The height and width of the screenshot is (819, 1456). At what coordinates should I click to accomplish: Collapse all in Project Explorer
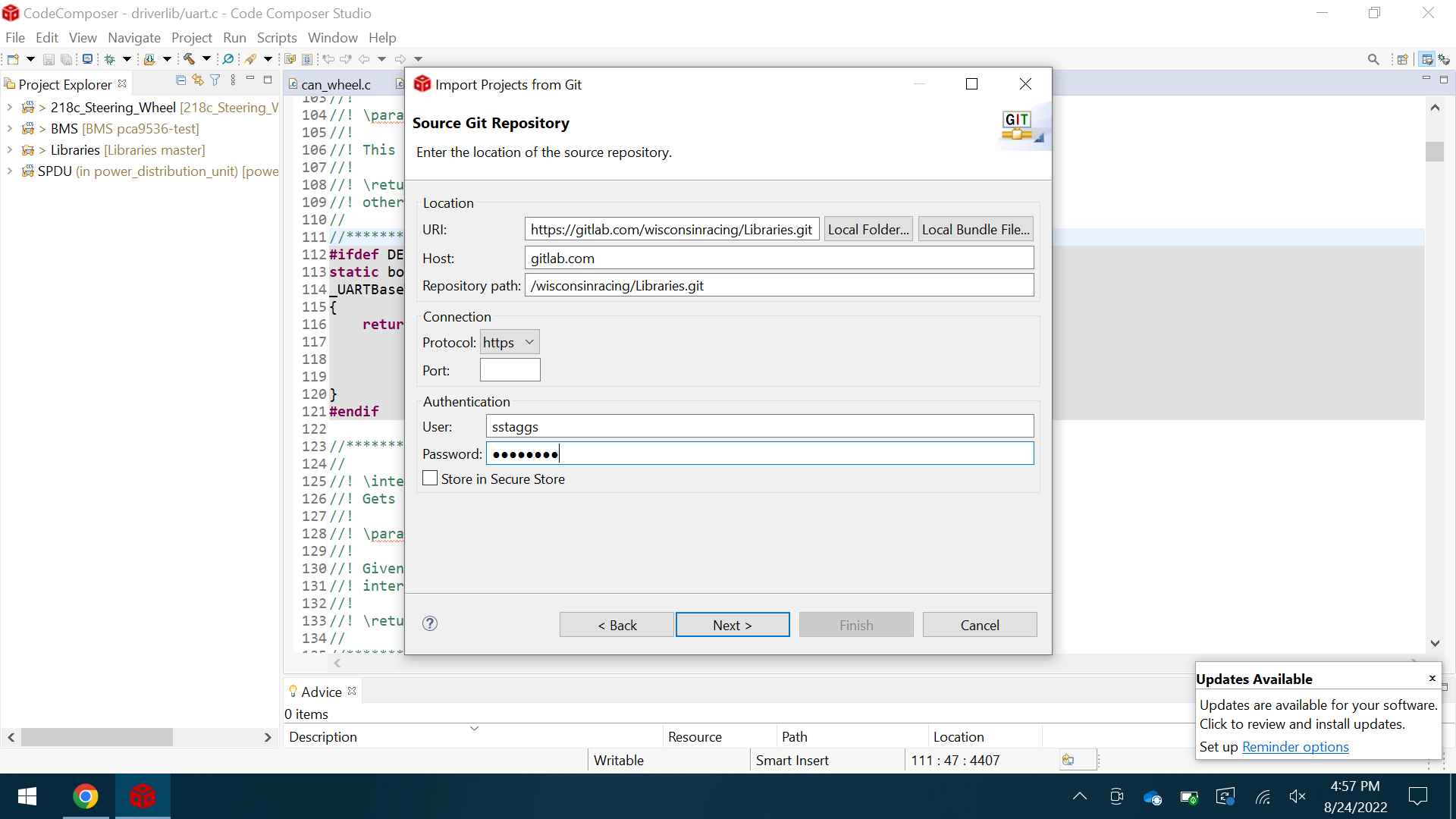pos(180,80)
